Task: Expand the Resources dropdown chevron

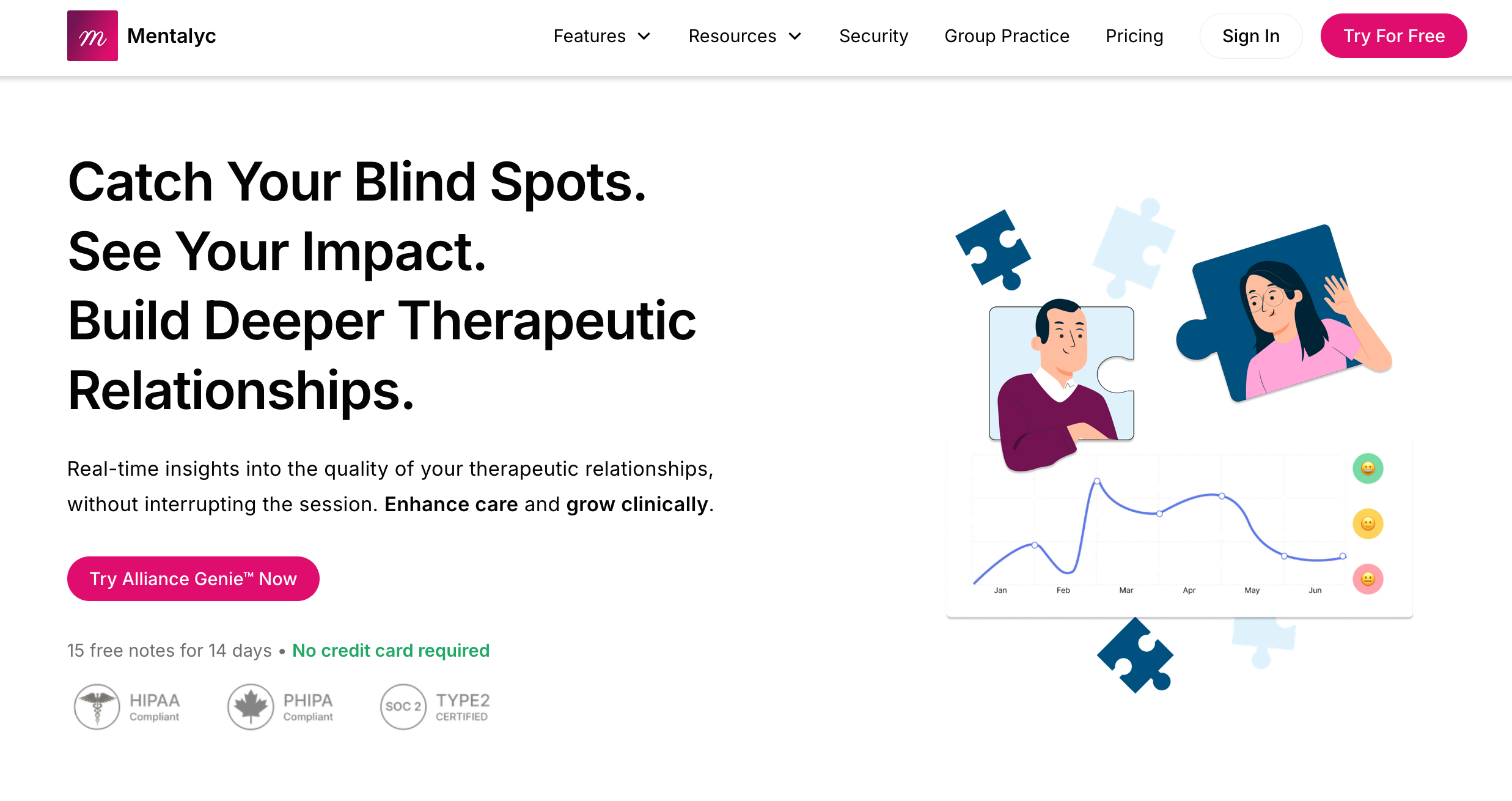Action: [x=795, y=37]
